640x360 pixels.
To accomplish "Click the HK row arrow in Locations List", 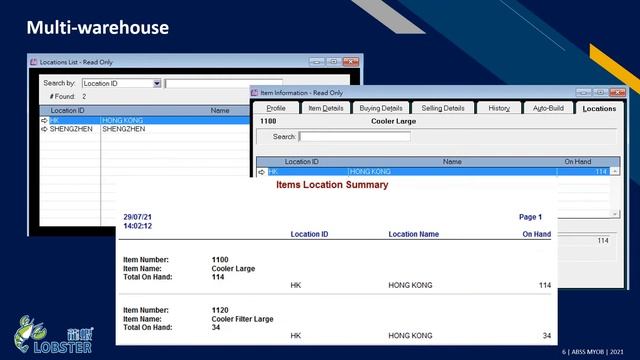I will (44, 120).
